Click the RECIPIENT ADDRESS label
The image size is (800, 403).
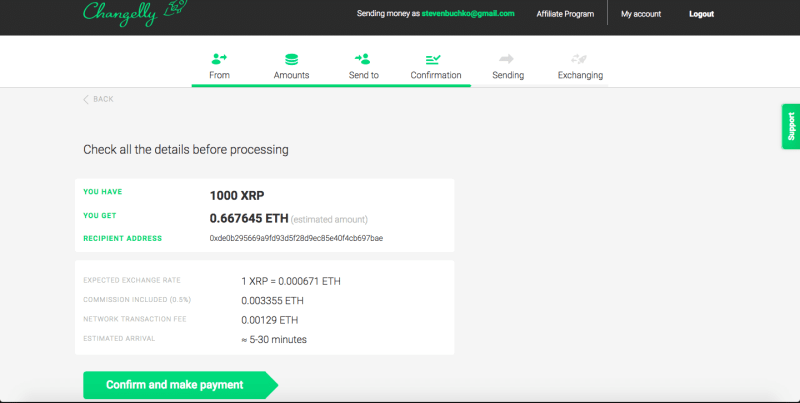click(x=122, y=238)
